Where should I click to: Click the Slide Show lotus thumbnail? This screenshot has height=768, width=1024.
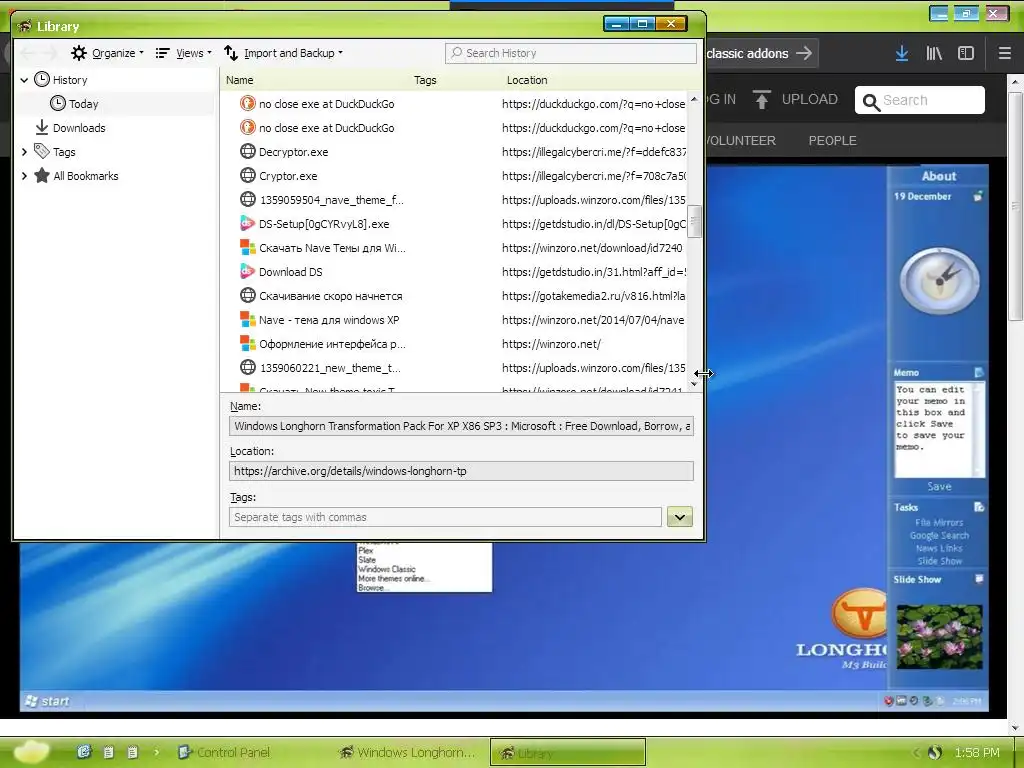click(939, 637)
